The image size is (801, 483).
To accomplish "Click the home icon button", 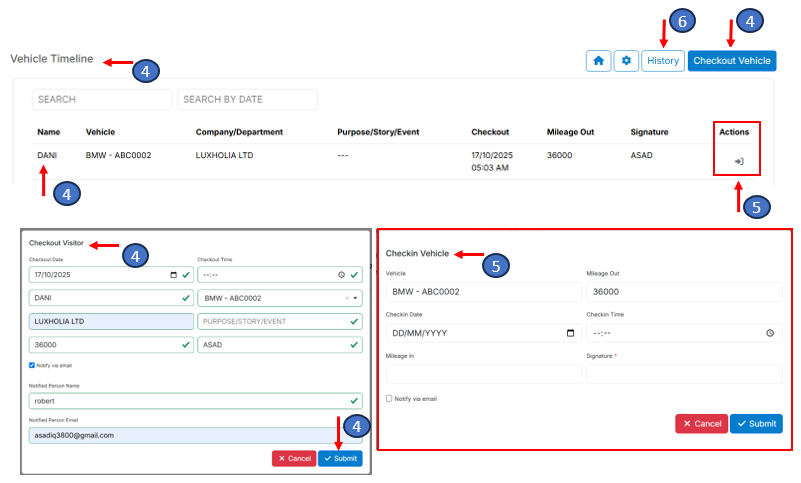I will pos(598,61).
